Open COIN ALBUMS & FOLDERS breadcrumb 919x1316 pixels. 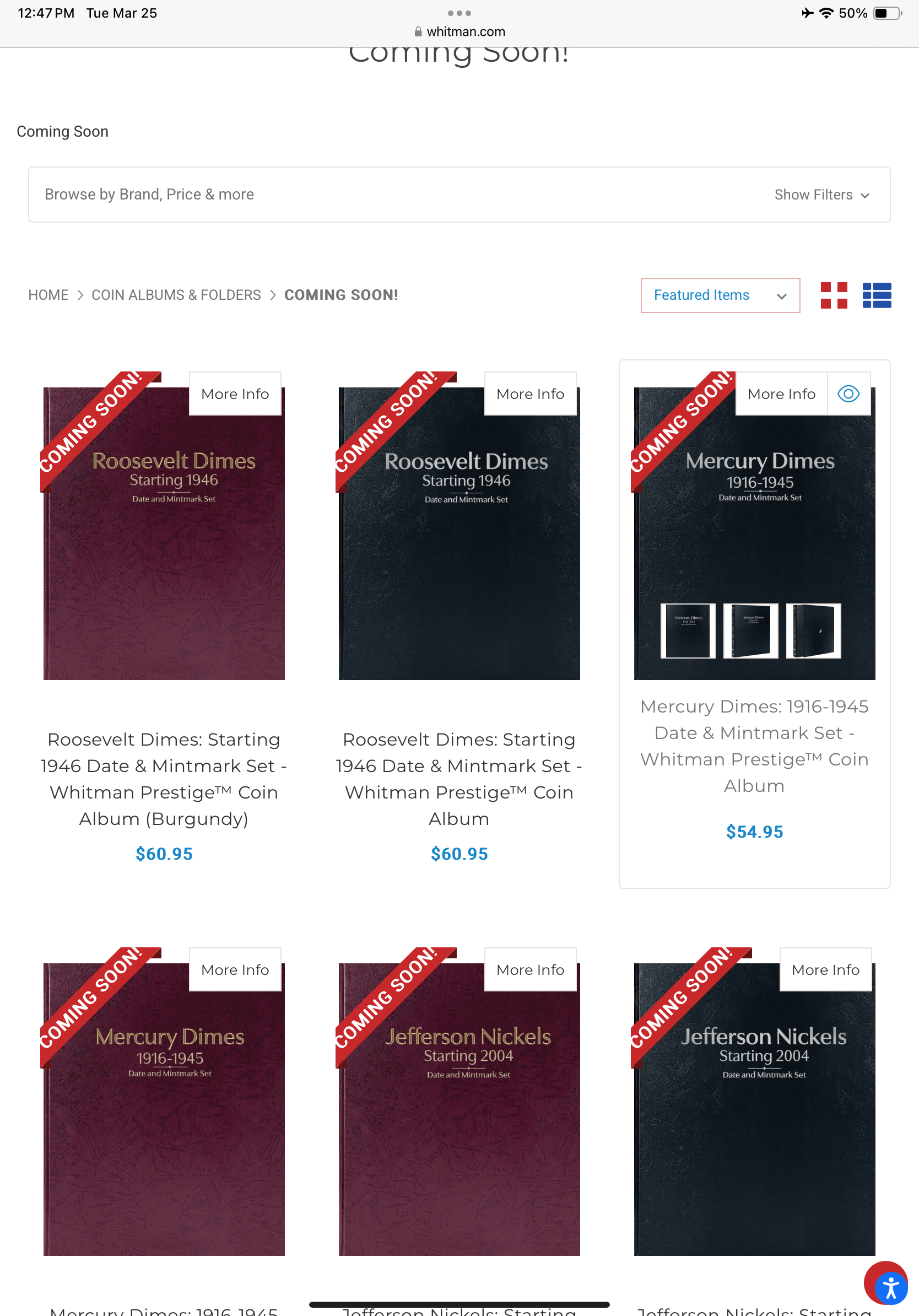176,295
